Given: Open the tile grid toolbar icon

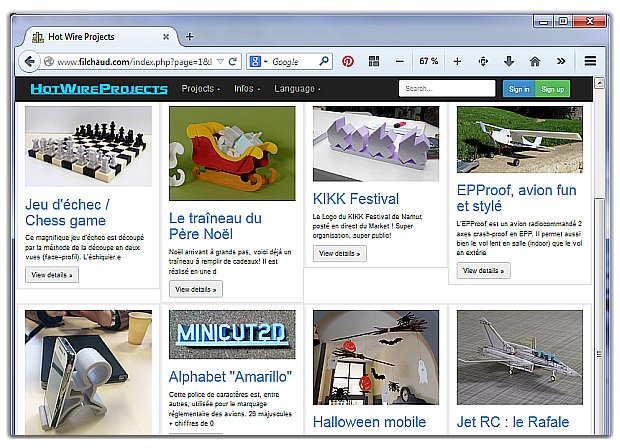Looking at the screenshot, I should click(x=374, y=61).
